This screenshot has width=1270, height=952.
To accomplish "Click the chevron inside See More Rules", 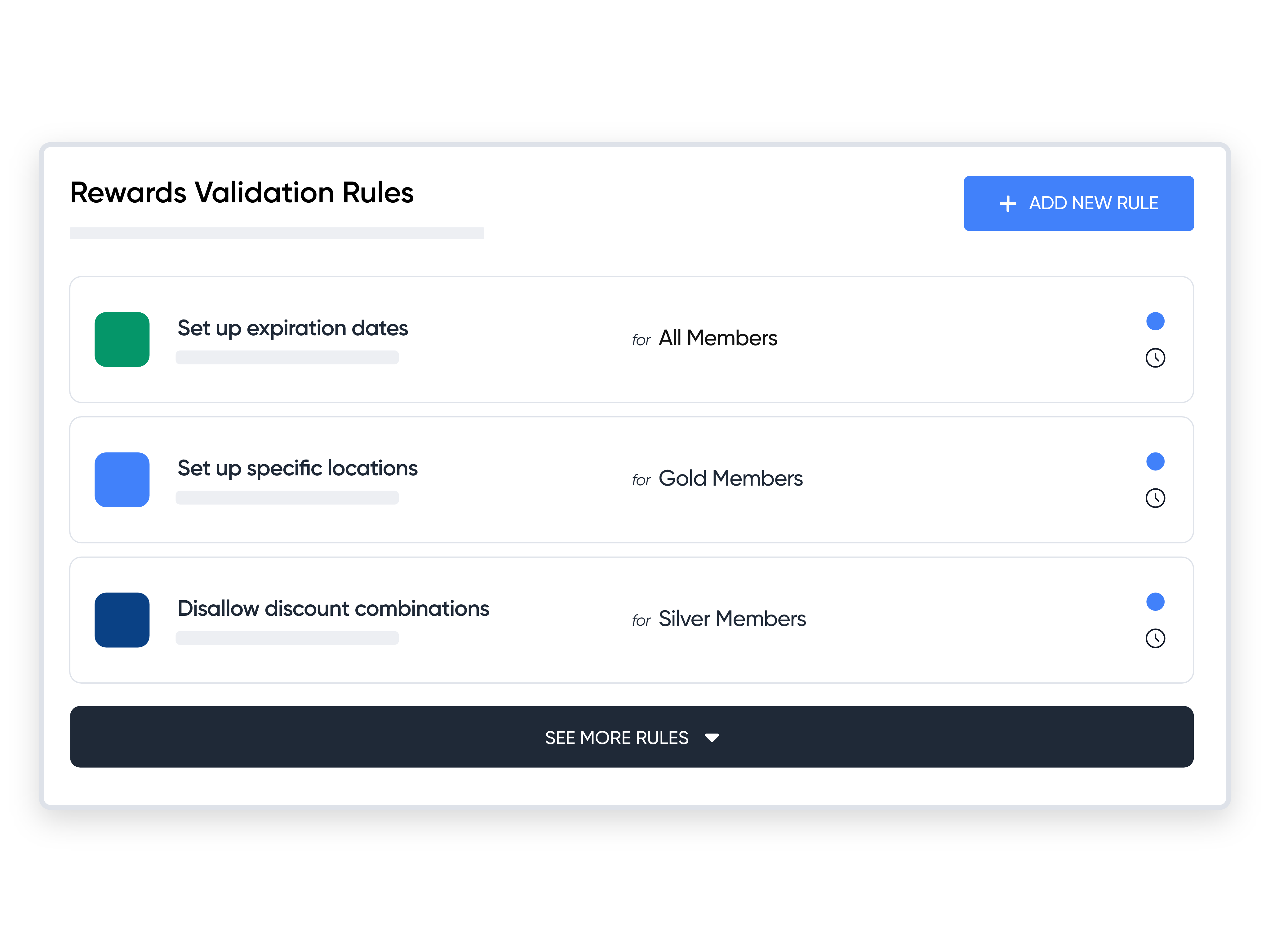I will [712, 737].
